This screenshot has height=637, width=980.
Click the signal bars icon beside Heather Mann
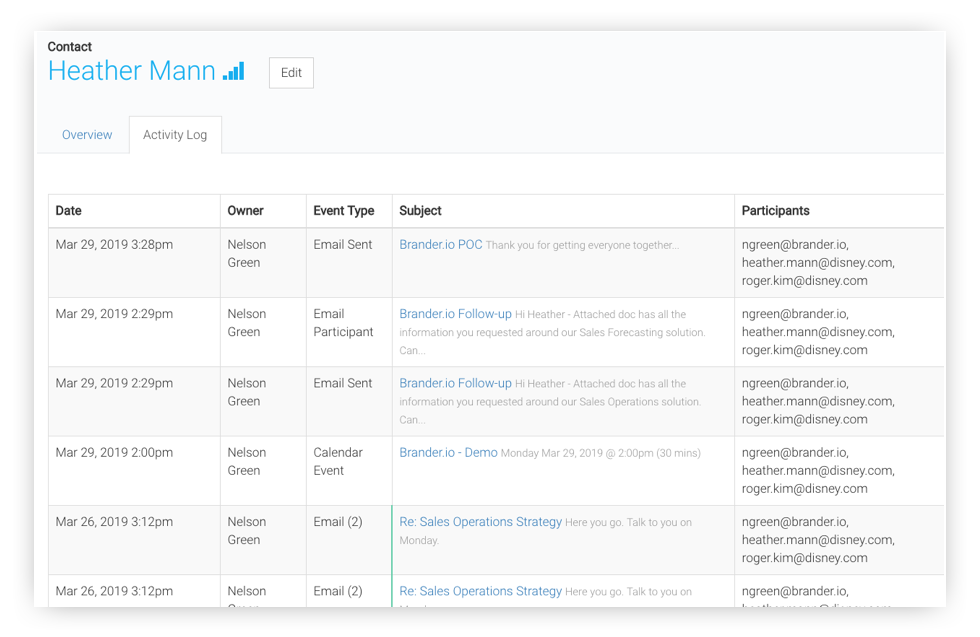(233, 72)
